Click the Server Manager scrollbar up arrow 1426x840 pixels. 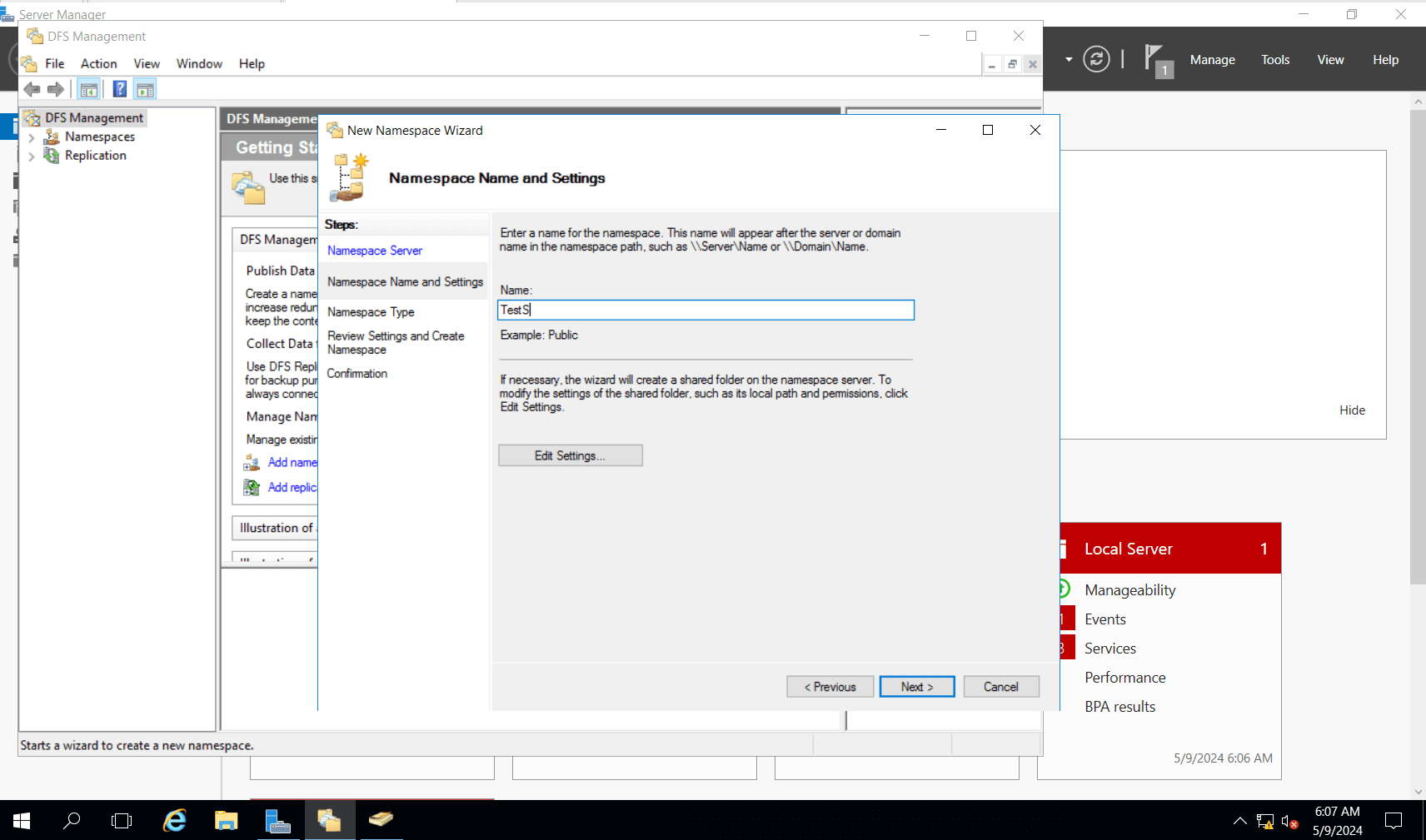point(1418,102)
